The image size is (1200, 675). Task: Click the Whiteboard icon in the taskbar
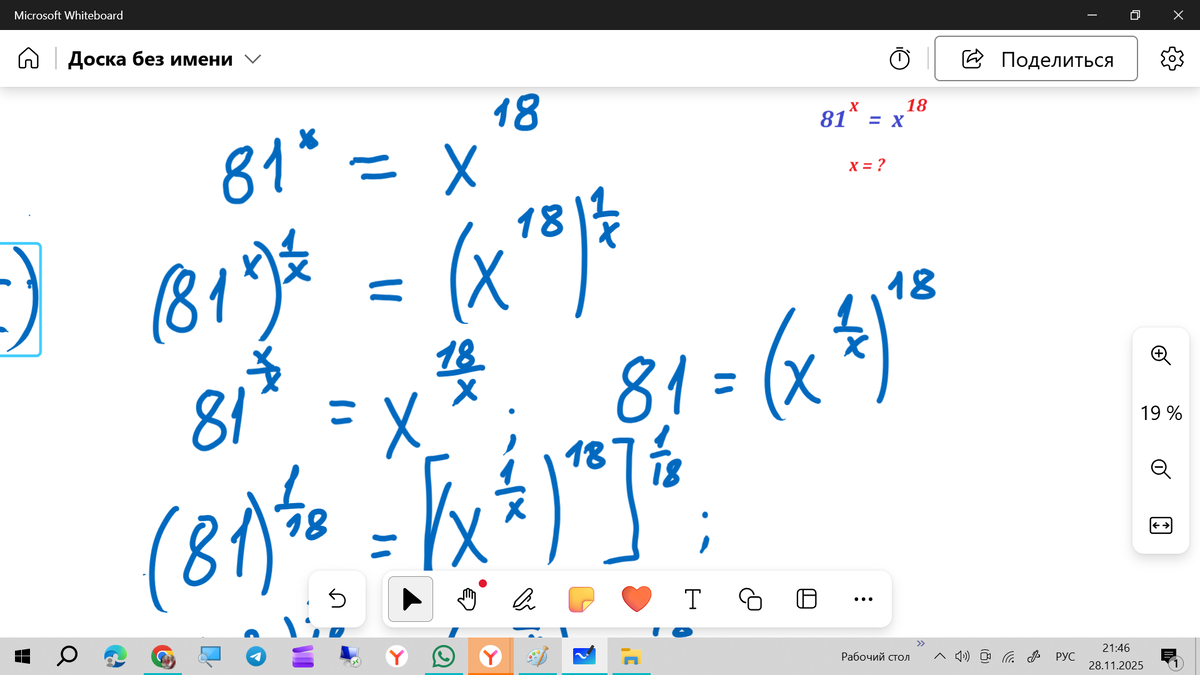tap(585, 656)
